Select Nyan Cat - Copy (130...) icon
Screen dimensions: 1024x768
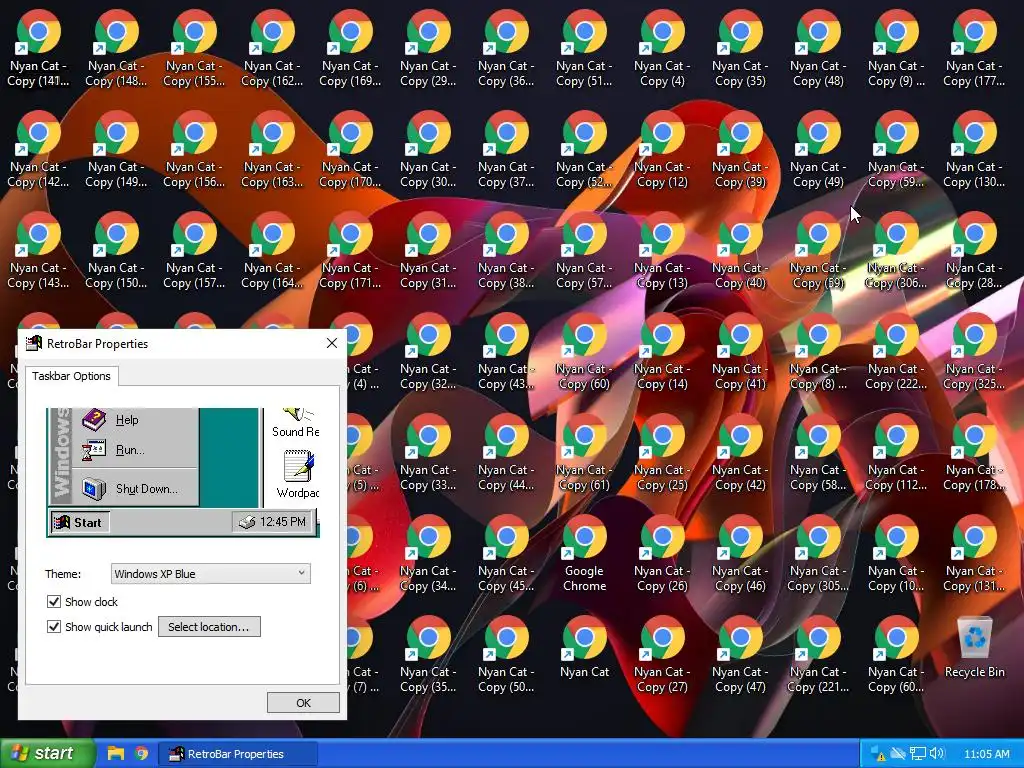tap(974, 150)
